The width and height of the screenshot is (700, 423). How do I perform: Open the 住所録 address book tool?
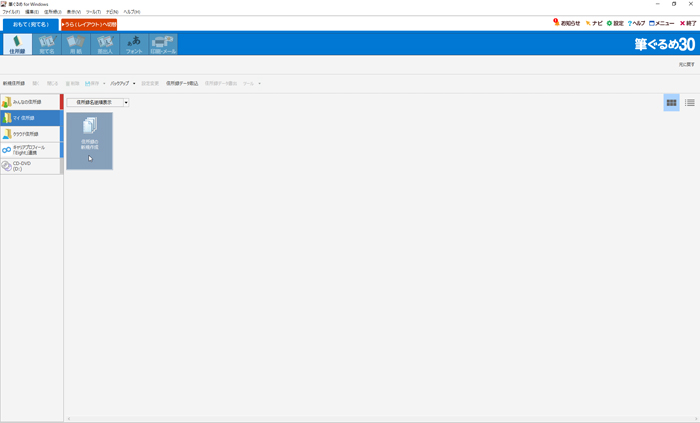[x=17, y=44]
